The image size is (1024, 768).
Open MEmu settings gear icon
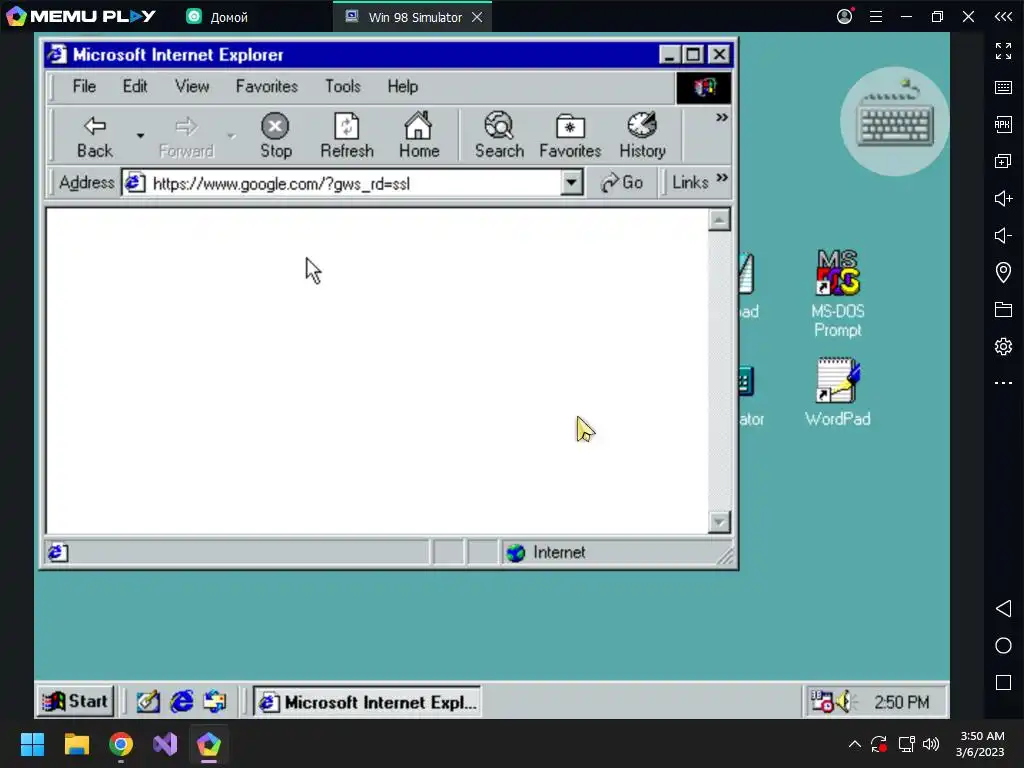(x=1003, y=346)
